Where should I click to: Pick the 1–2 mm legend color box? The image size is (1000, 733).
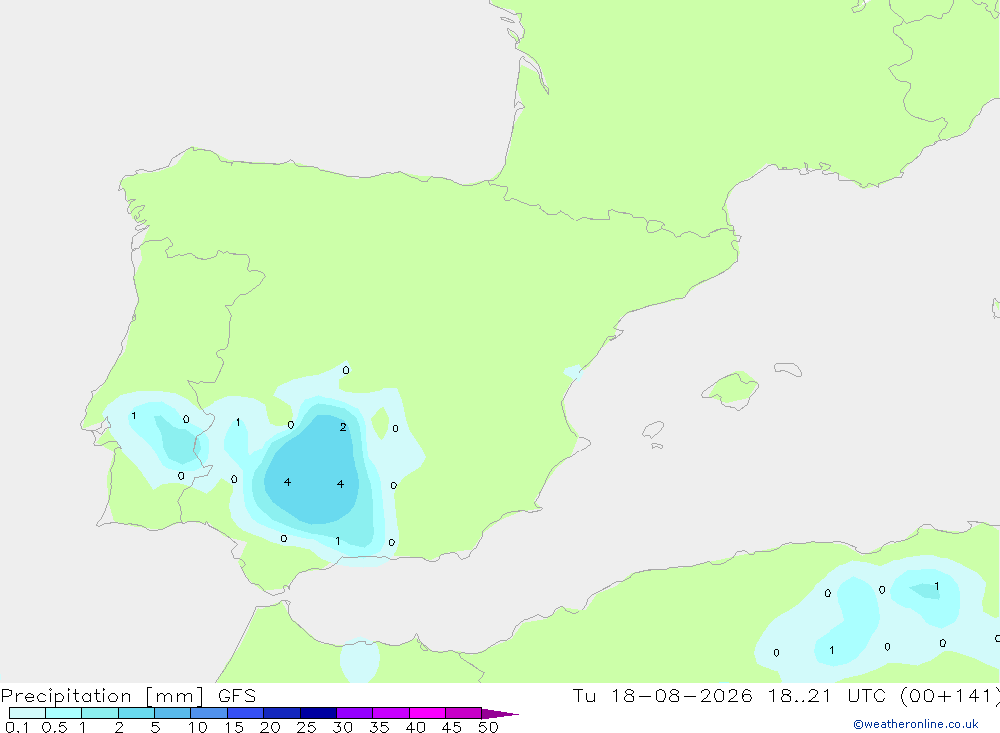click(100, 713)
